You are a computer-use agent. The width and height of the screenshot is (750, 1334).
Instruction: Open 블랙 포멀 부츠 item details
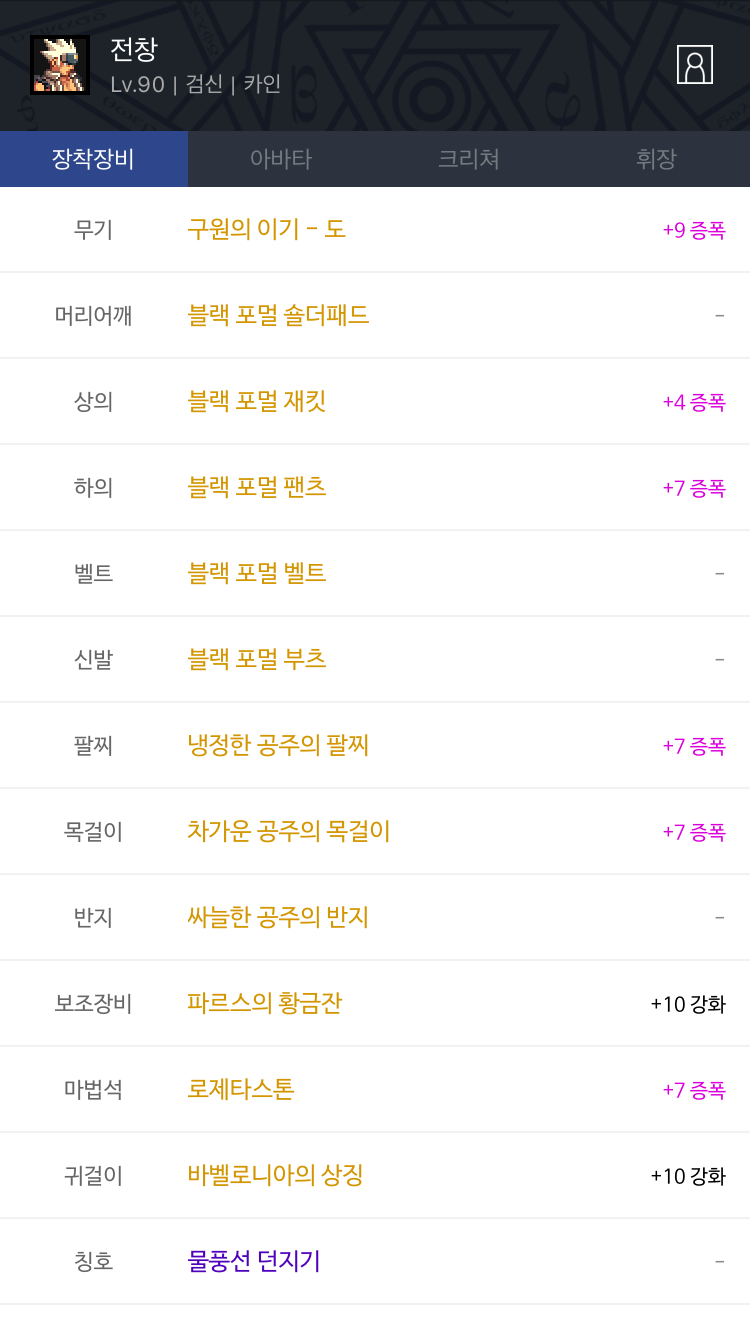pos(257,659)
